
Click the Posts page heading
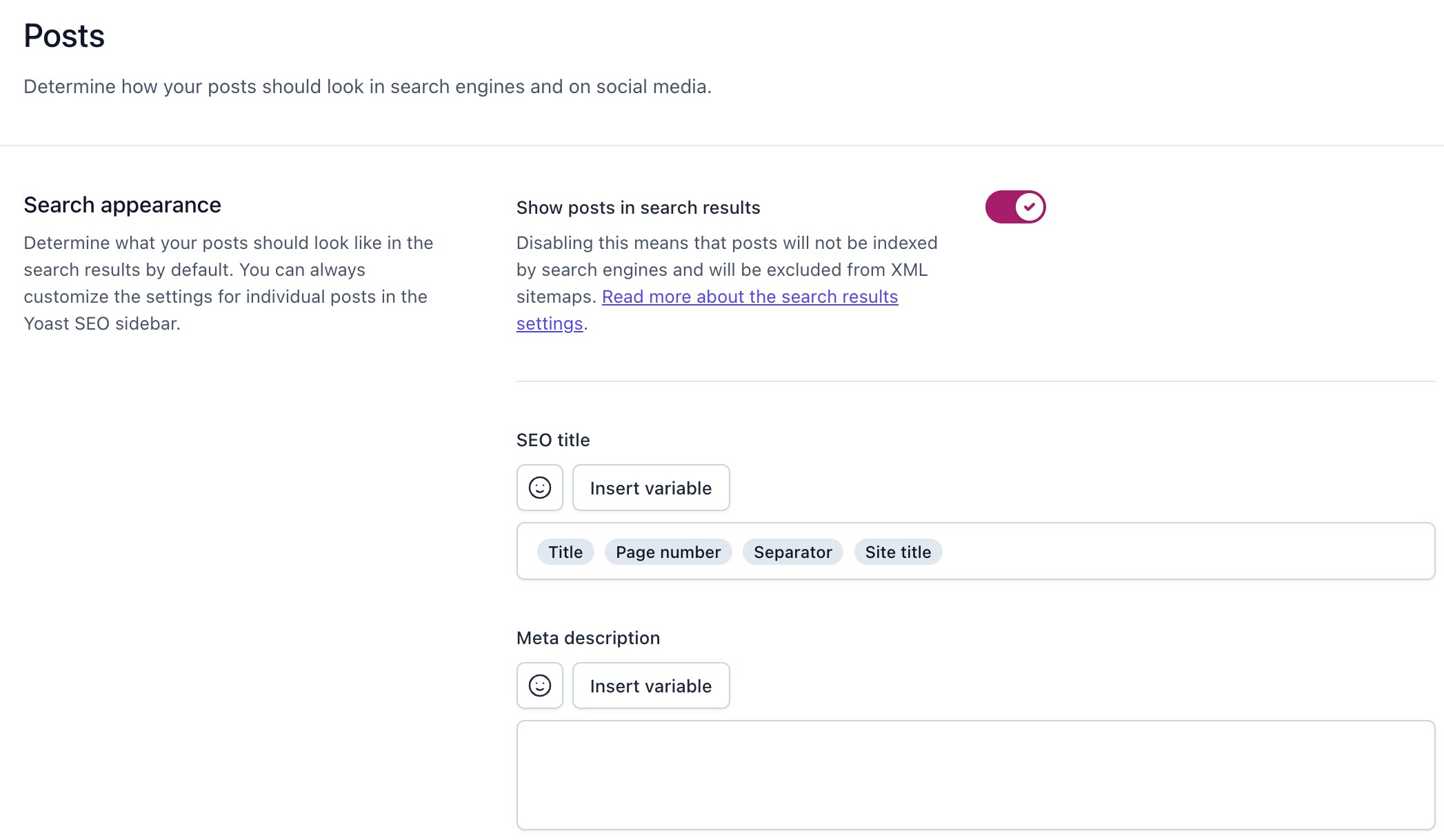pyautogui.click(x=64, y=35)
